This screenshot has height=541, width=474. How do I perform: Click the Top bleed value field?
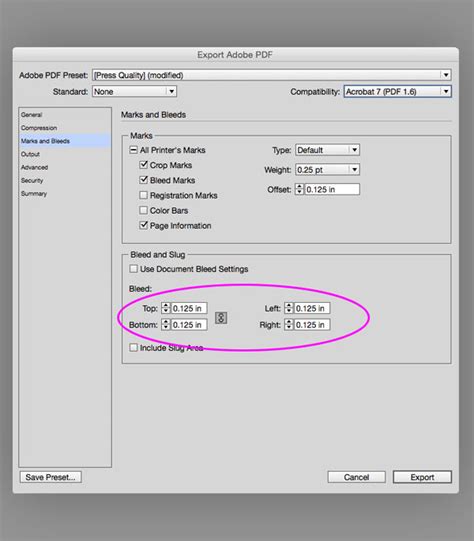tap(189, 308)
